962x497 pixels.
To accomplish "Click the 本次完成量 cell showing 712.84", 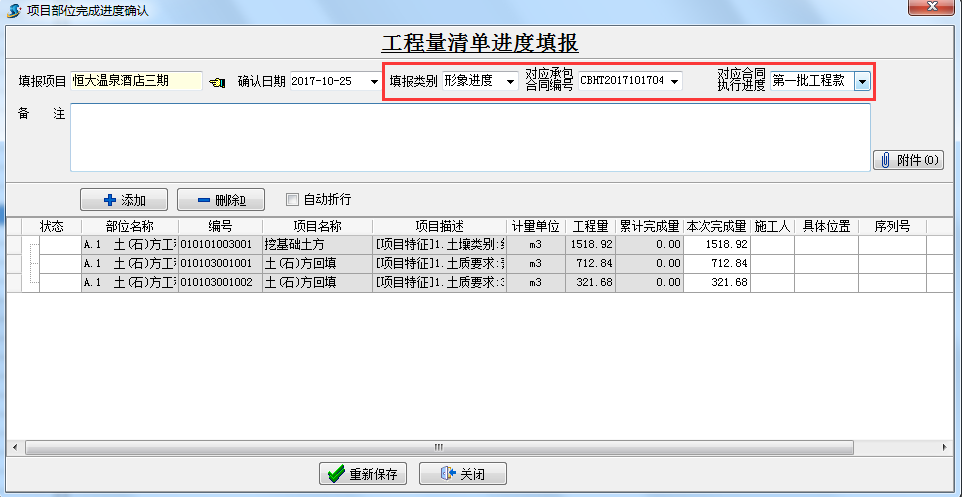I will click(x=717, y=263).
